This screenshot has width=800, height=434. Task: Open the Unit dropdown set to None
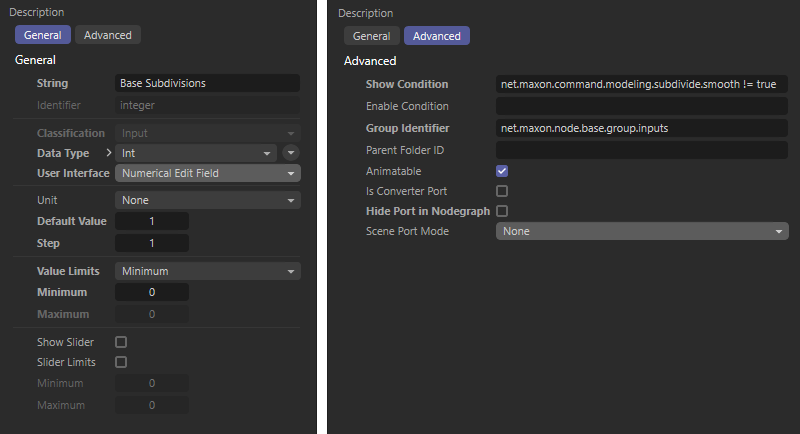coord(207,200)
